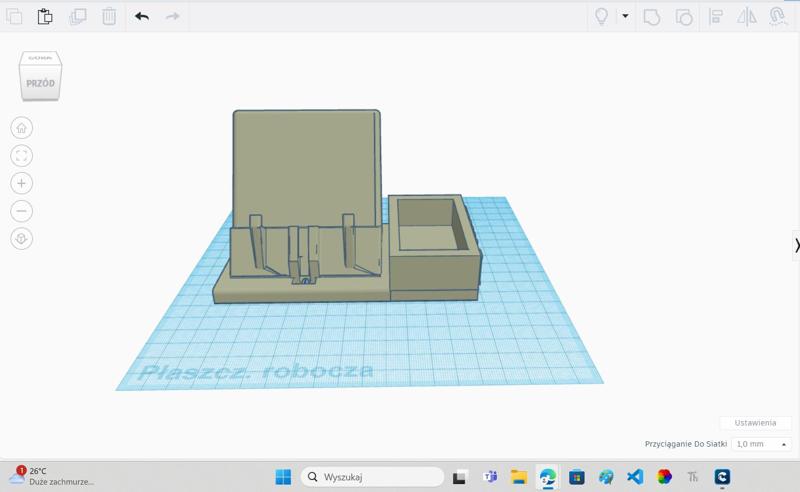Screen dimensions: 800x492
Task: Click the Copy icon in the top toolbar
Action: pyautogui.click(x=14, y=16)
